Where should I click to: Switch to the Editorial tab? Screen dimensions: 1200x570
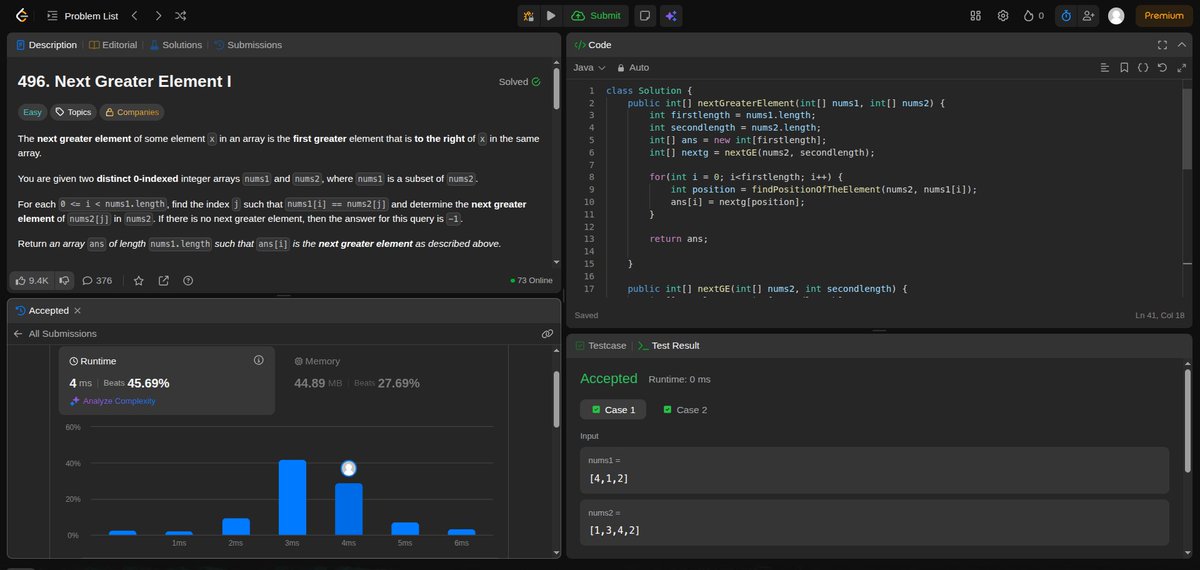coord(113,45)
